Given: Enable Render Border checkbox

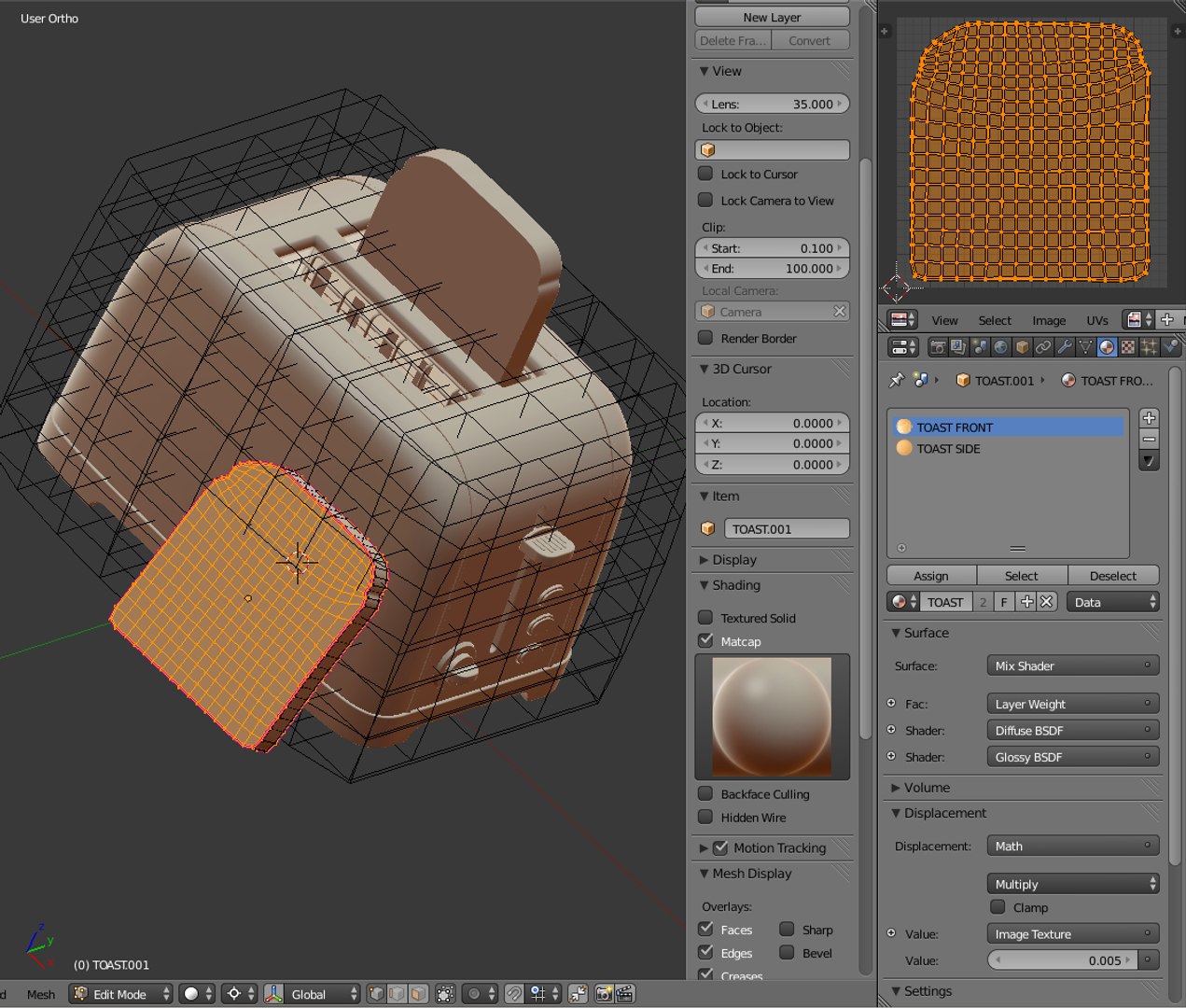Looking at the screenshot, I should (705, 338).
